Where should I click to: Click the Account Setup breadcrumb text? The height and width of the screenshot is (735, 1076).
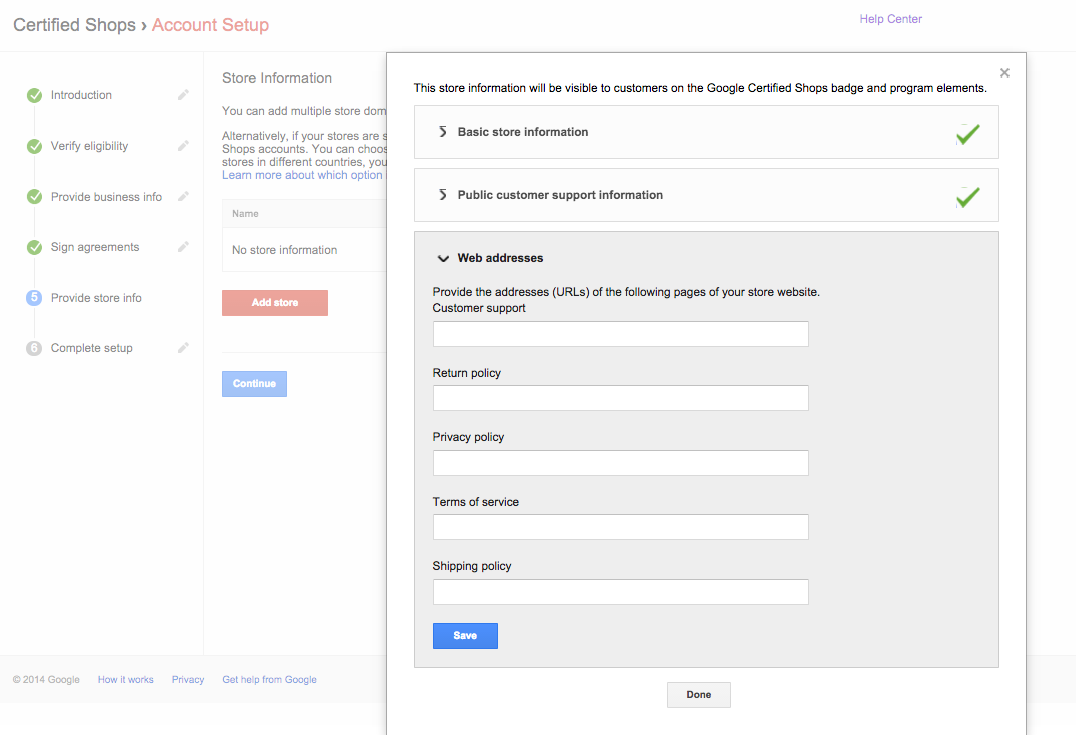coord(210,25)
